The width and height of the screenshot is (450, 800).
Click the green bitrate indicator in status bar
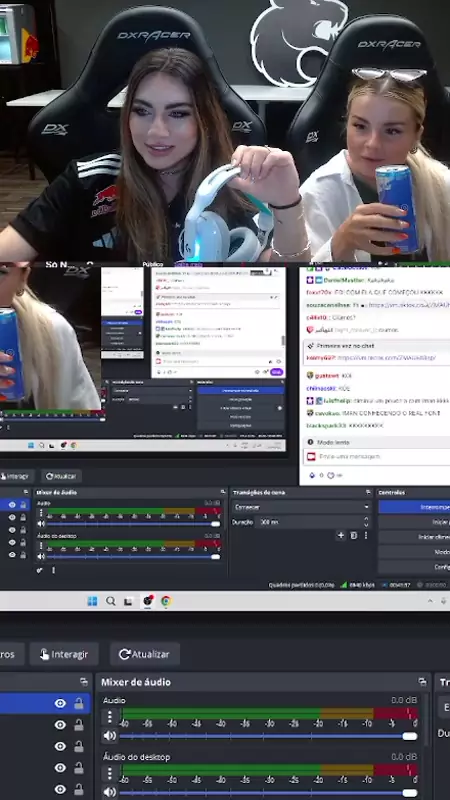343,585
